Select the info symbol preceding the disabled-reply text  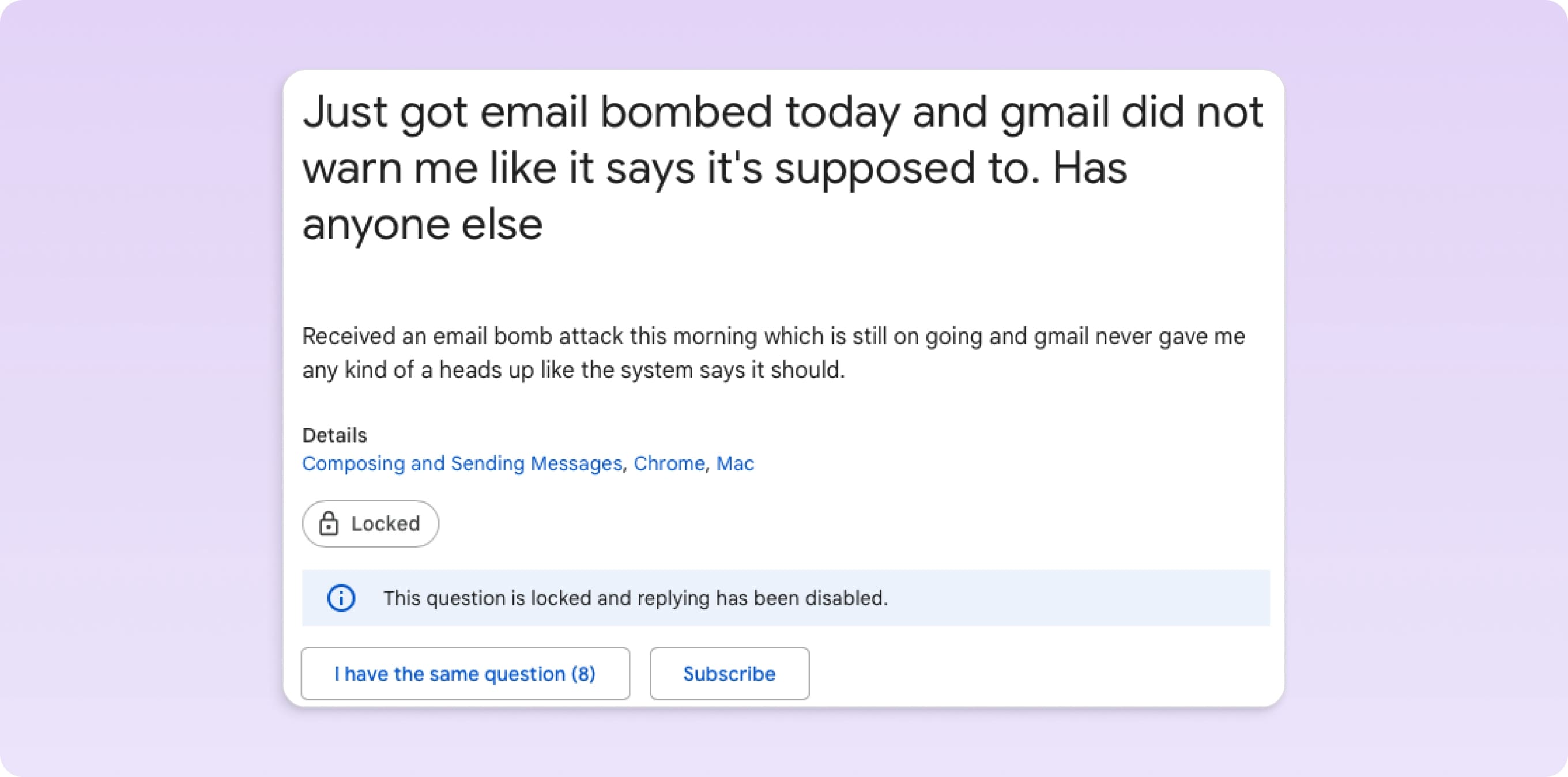[x=341, y=598]
